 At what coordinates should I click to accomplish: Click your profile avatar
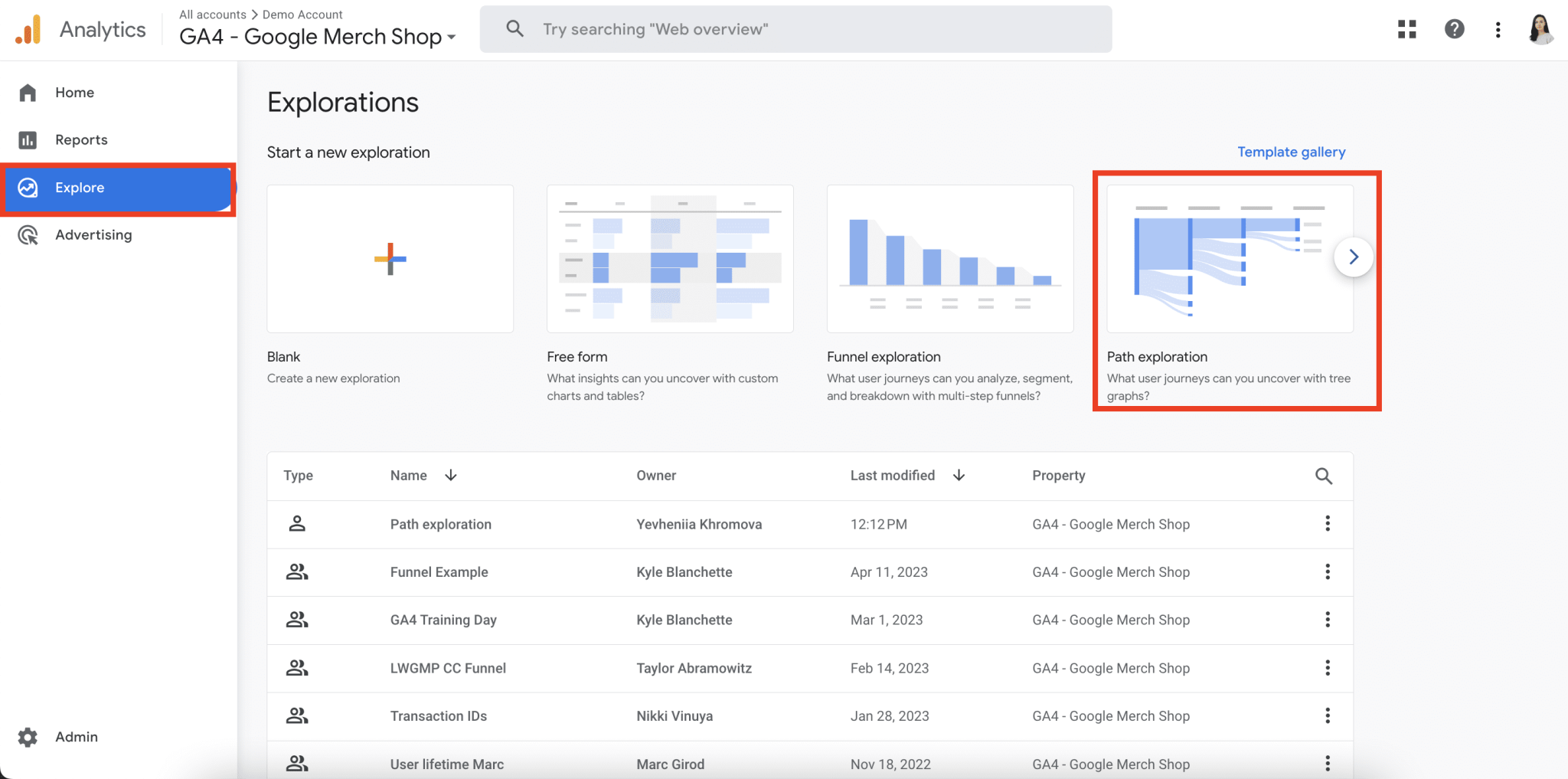[x=1541, y=31]
